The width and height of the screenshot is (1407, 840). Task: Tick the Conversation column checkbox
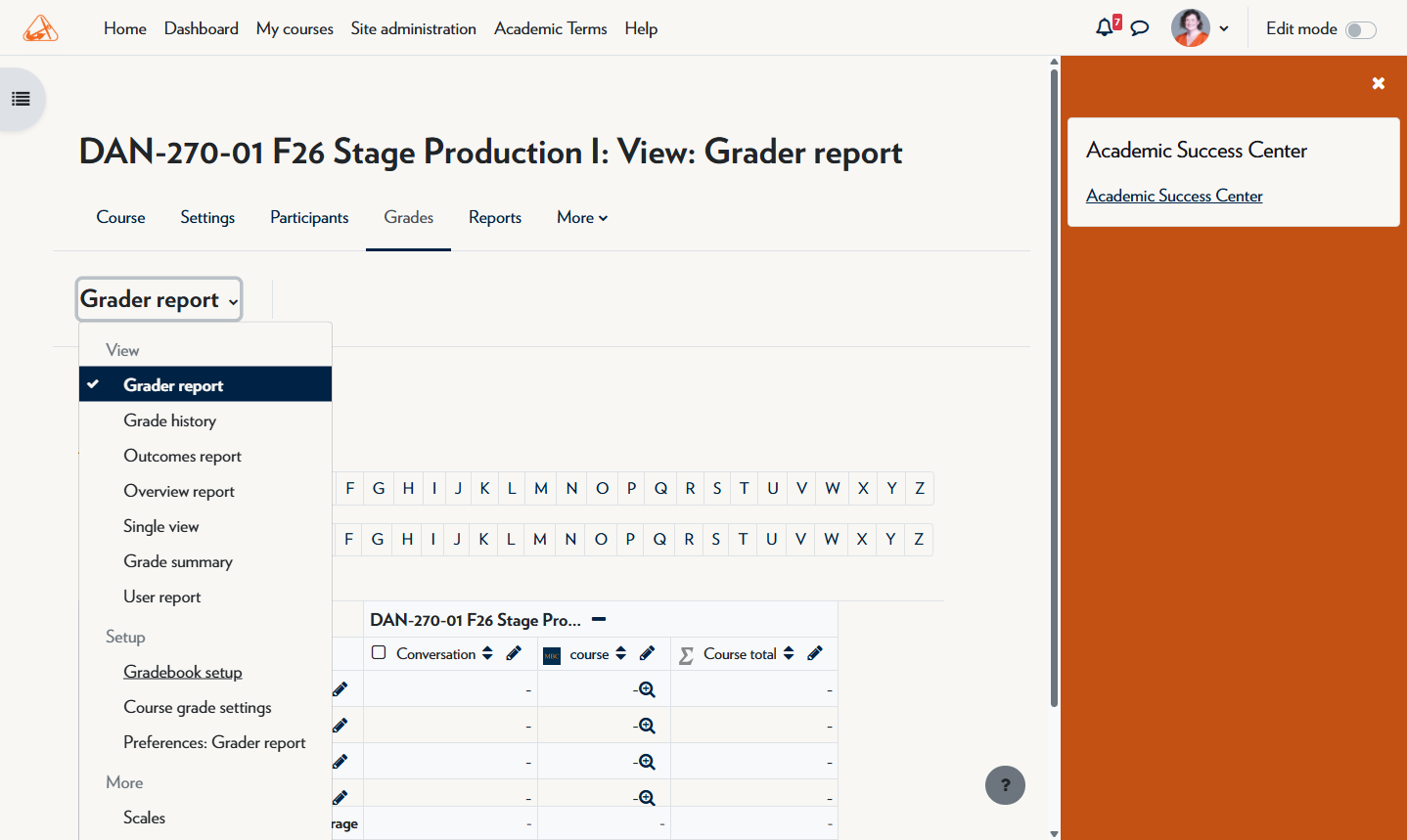pos(379,653)
